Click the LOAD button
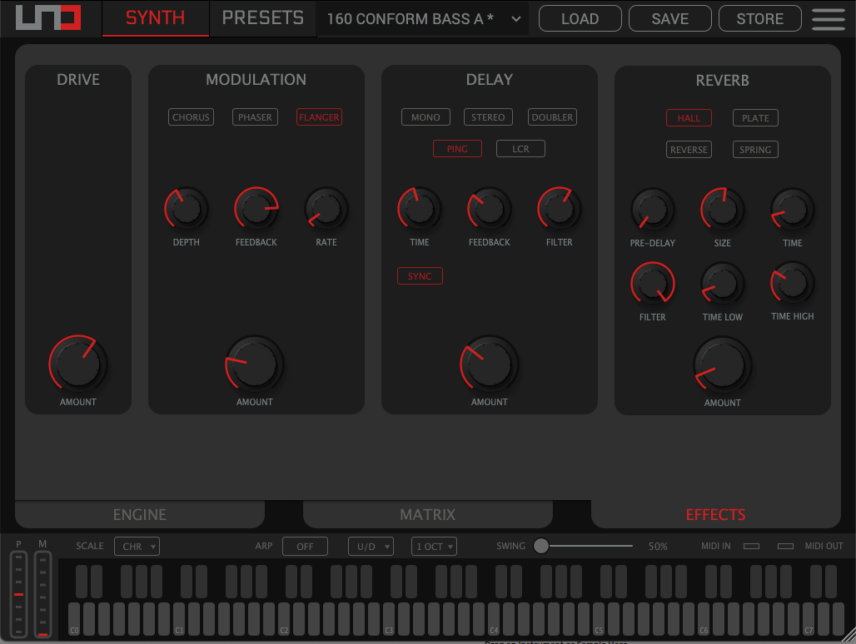Image resolution: width=856 pixels, height=644 pixels. click(x=580, y=19)
